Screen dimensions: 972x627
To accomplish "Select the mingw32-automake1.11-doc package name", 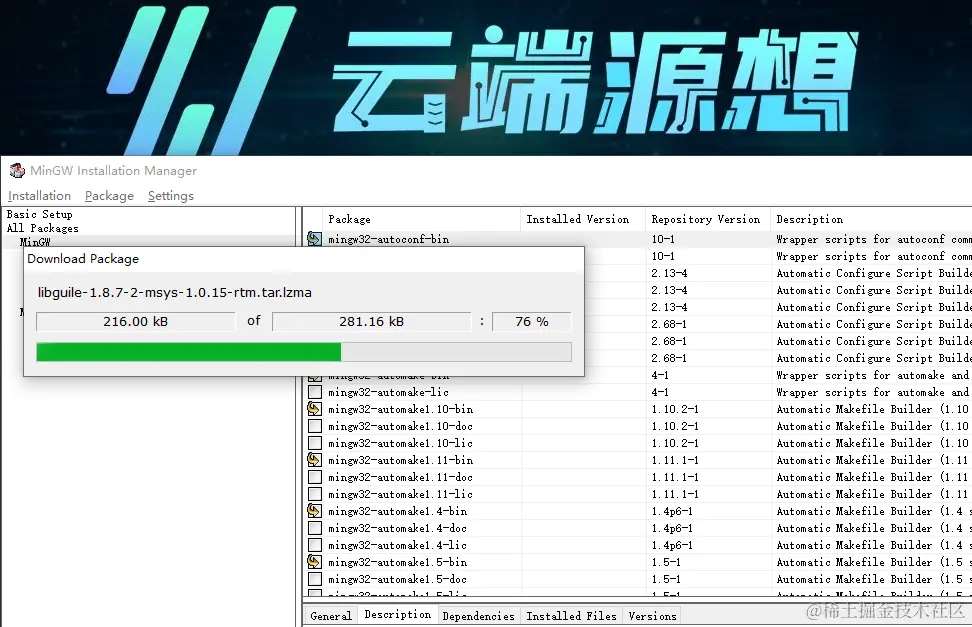I will click(400, 477).
